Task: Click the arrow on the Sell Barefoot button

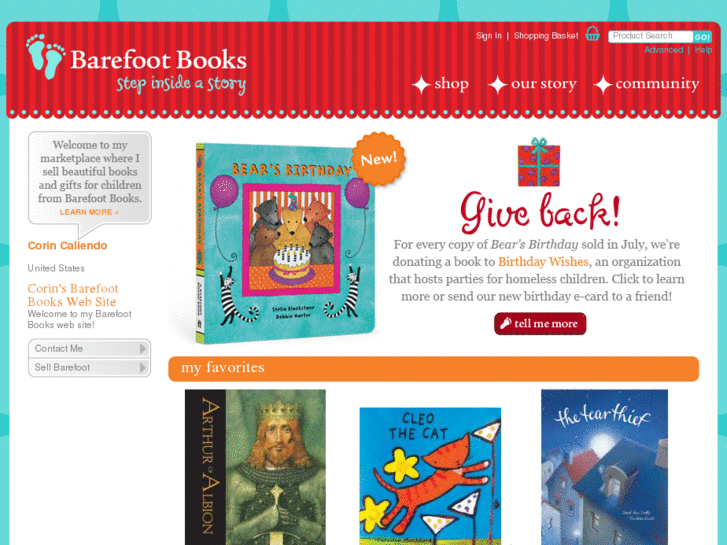Action: [143, 367]
